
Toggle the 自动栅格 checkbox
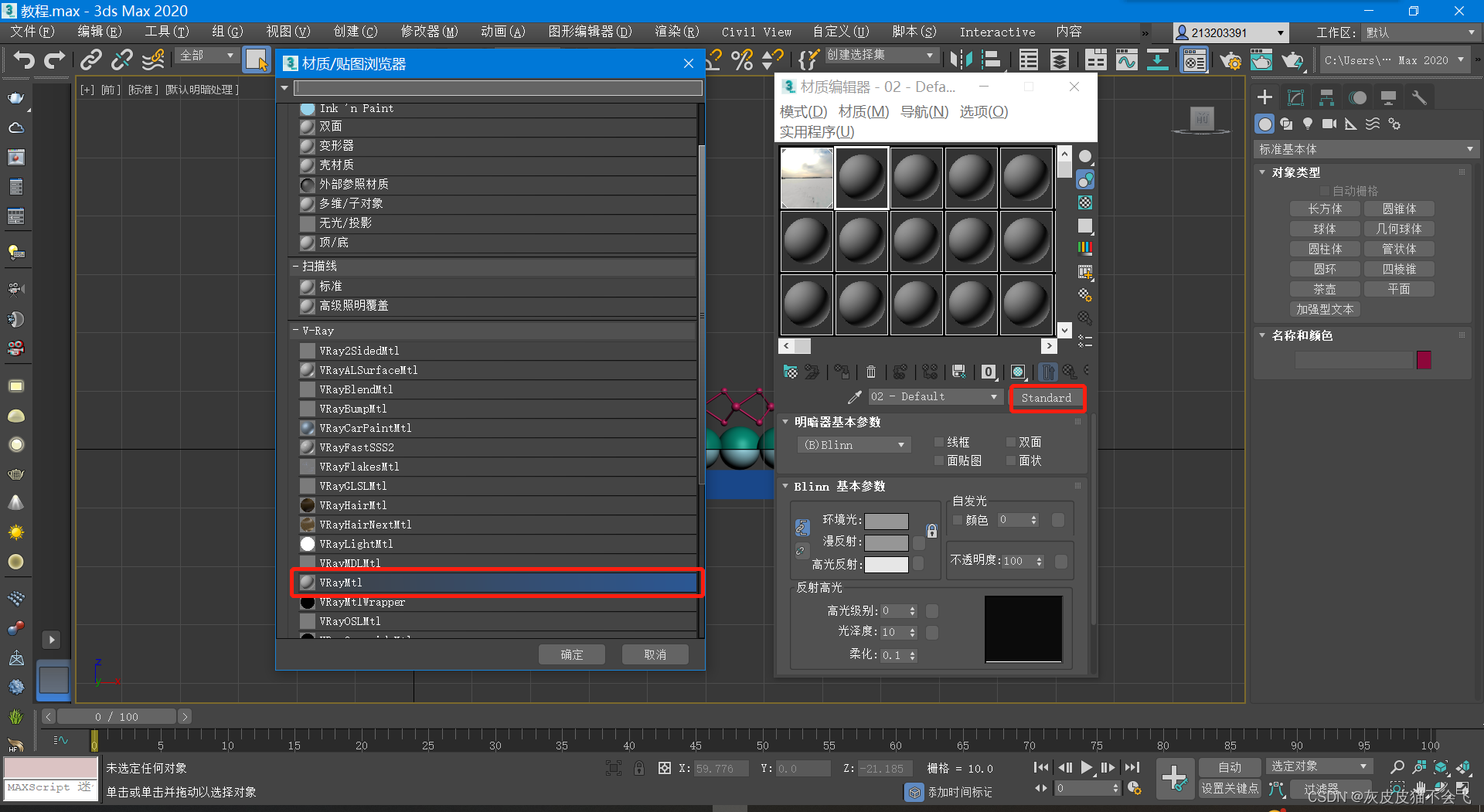(x=1325, y=191)
